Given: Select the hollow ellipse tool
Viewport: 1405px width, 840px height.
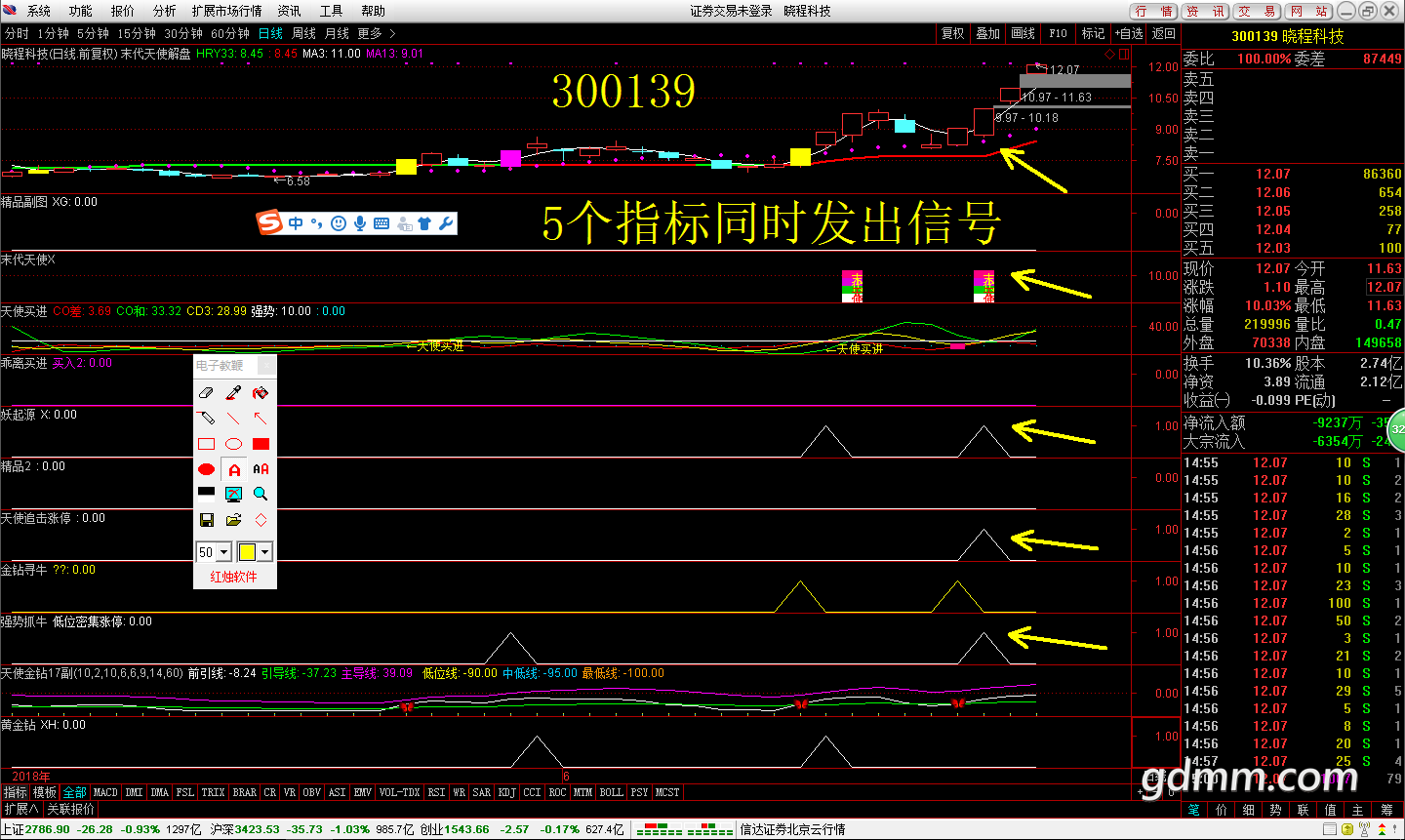Looking at the screenshot, I should [233, 444].
